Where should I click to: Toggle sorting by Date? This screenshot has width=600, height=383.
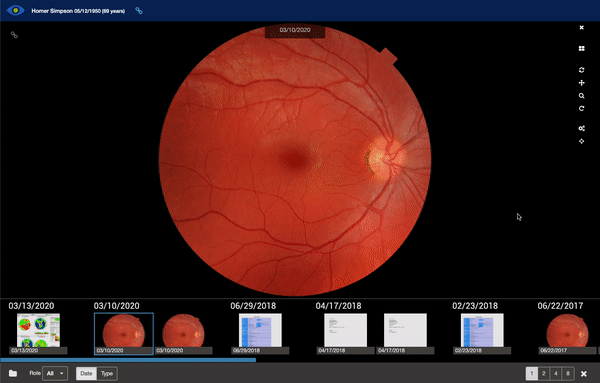[x=86, y=373]
